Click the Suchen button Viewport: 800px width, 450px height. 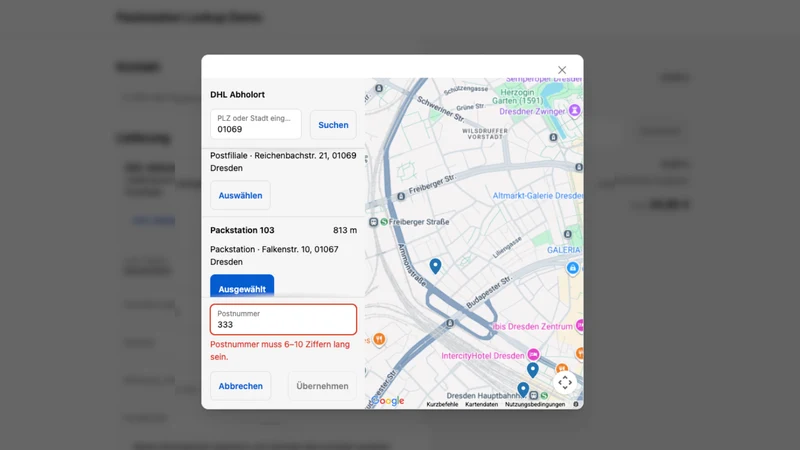tap(333, 124)
